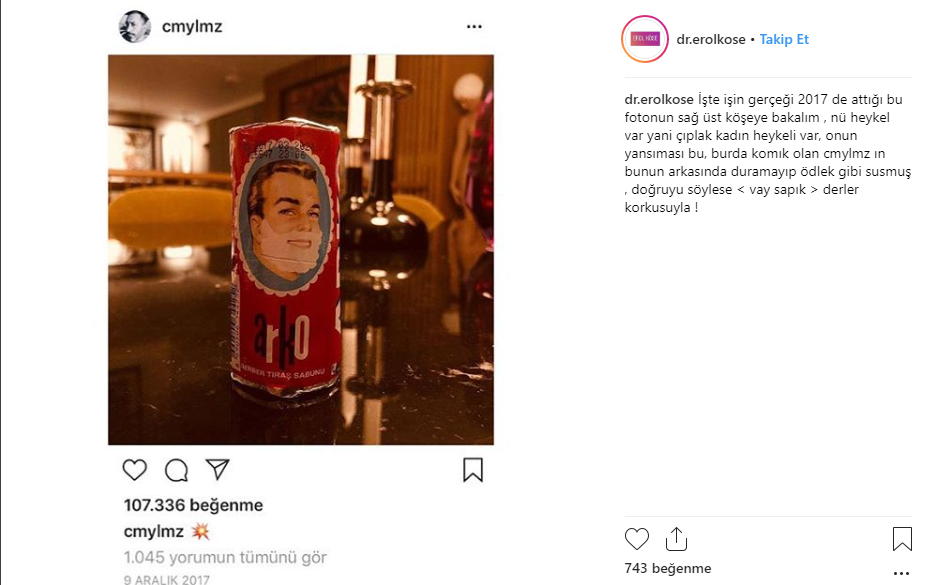
Task: Like the cmylmz post with the heart icon
Action: (134, 469)
